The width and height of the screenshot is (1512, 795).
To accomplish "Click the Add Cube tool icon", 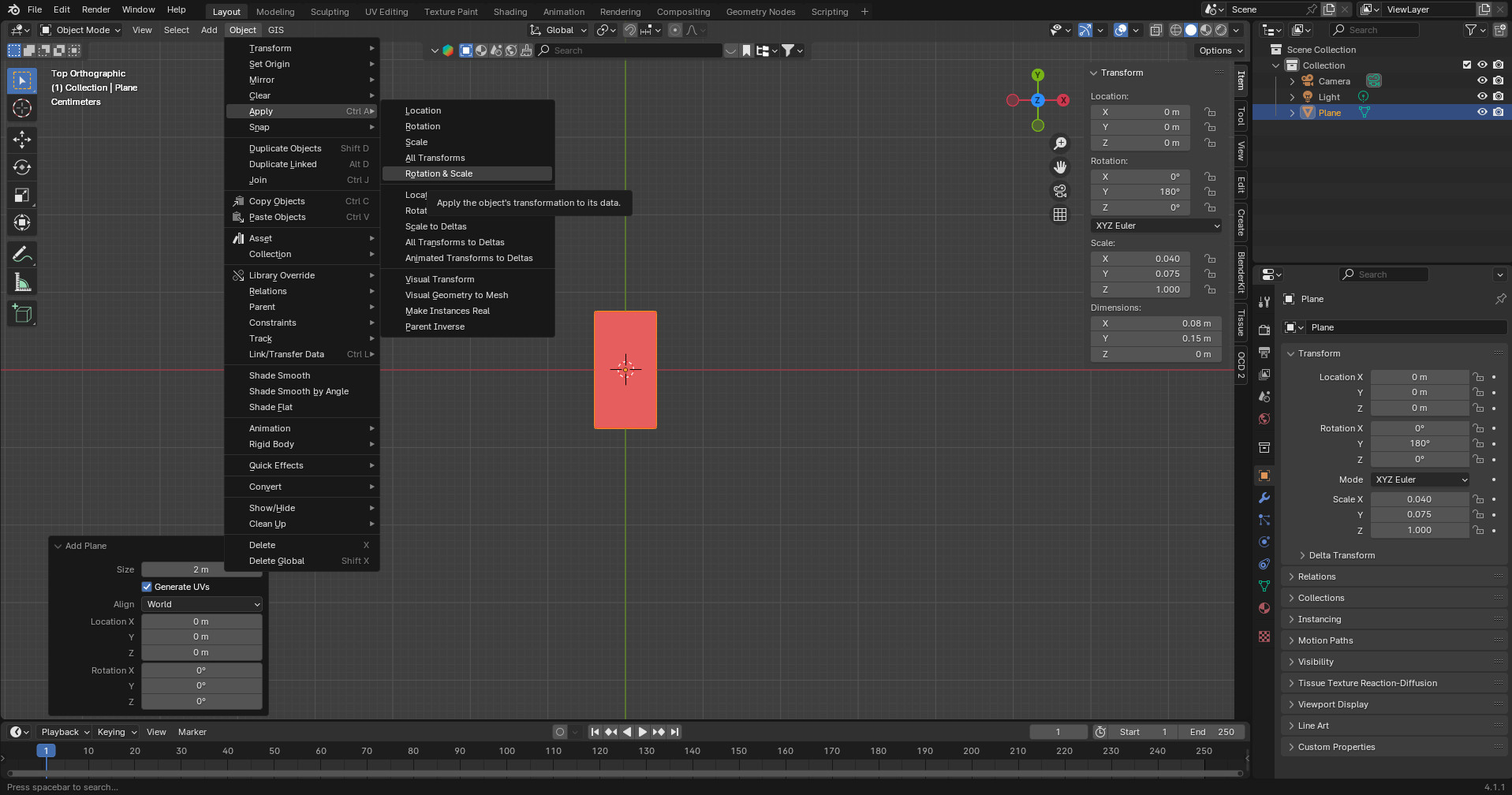I will coord(22,314).
